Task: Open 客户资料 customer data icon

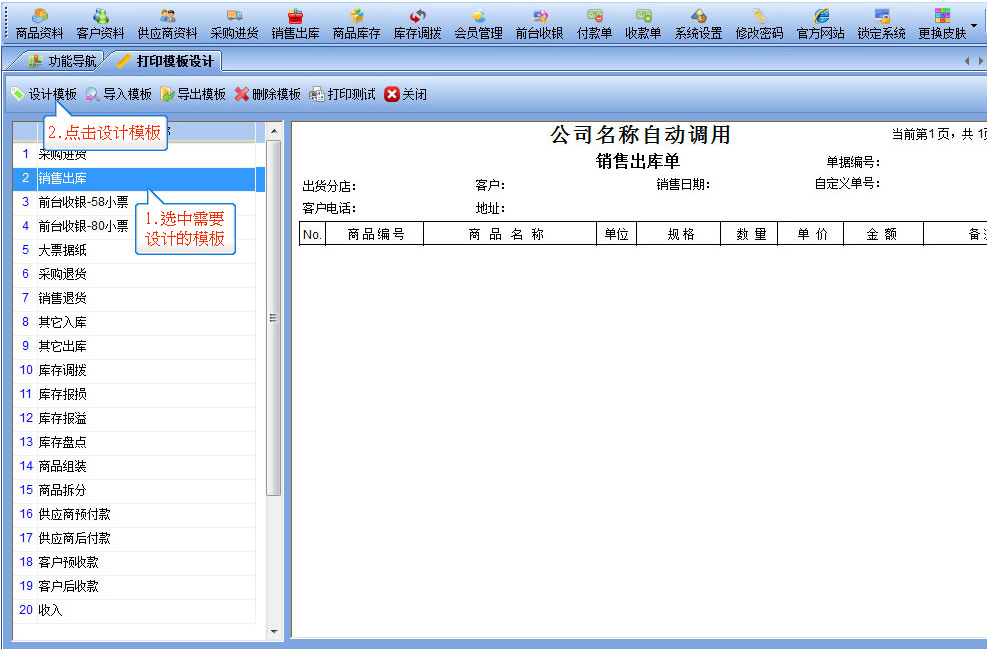Action: [x=100, y=23]
